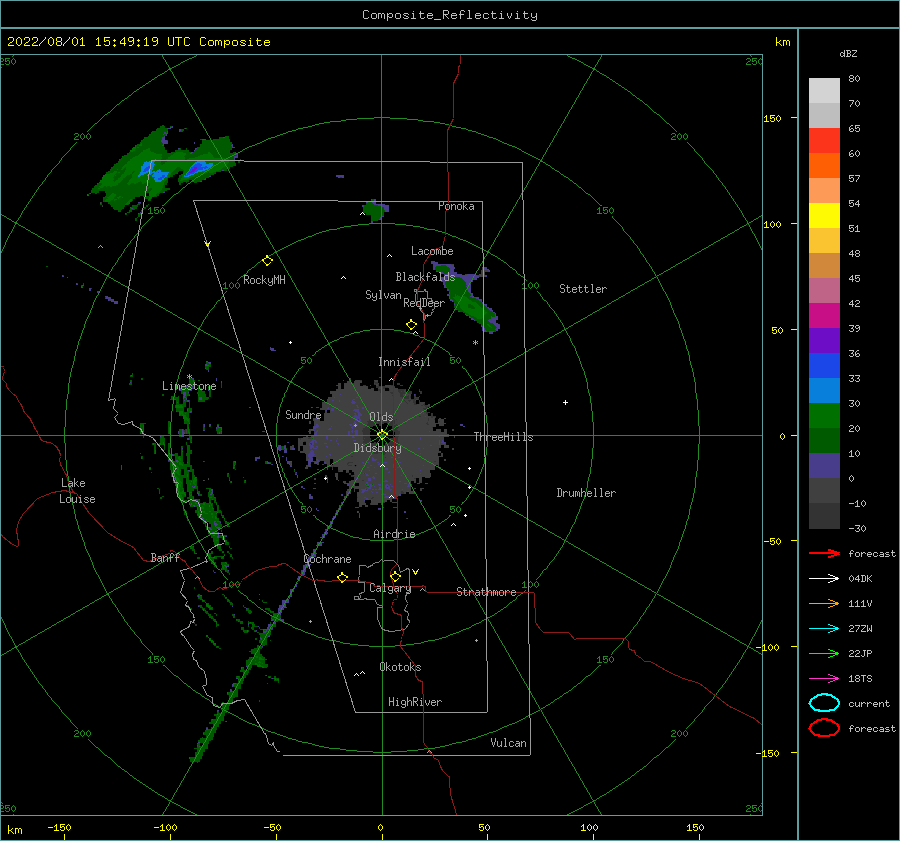Click the Lacombe city label

pyautogui.click(x=432, y=251)
